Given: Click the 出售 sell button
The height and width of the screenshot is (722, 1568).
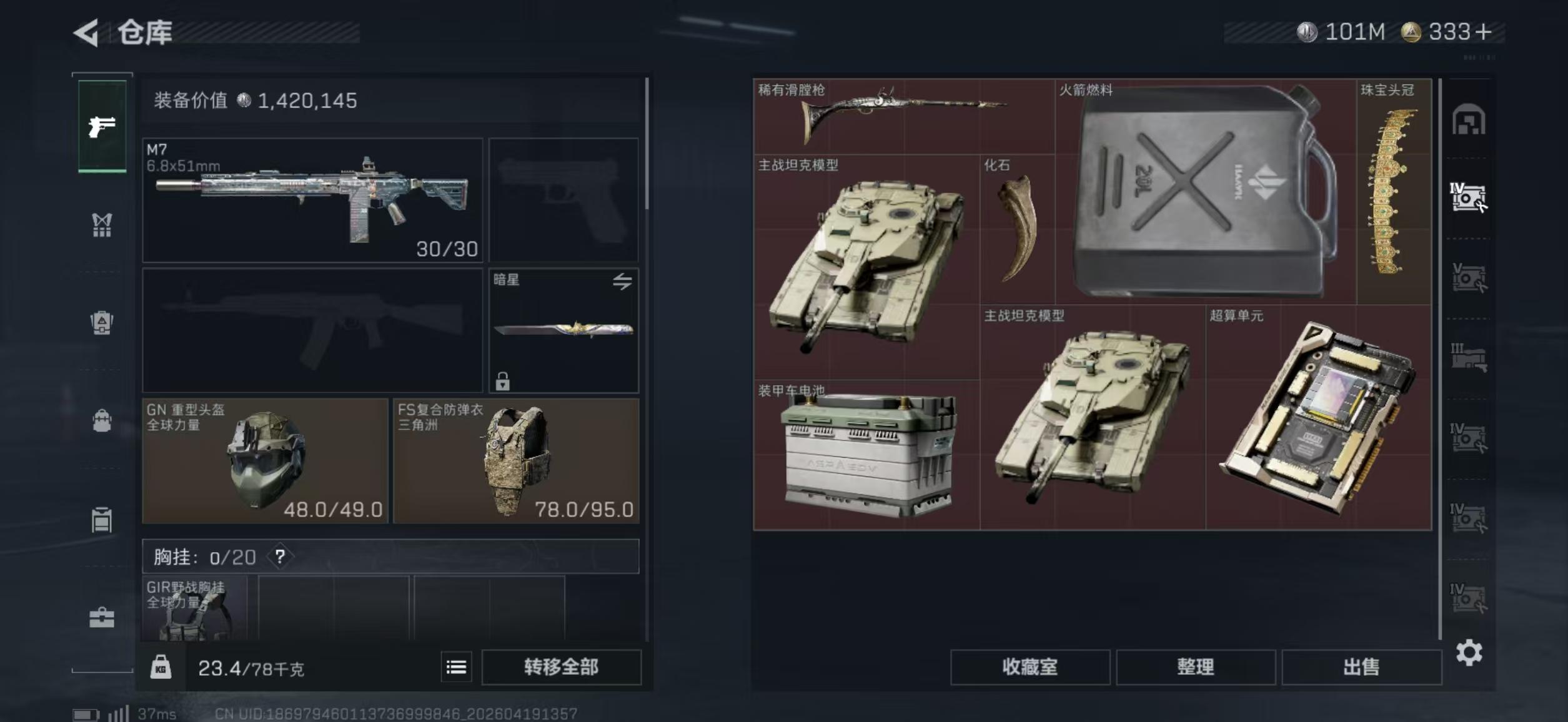Looking at the screenshot, I should 1361,667.
